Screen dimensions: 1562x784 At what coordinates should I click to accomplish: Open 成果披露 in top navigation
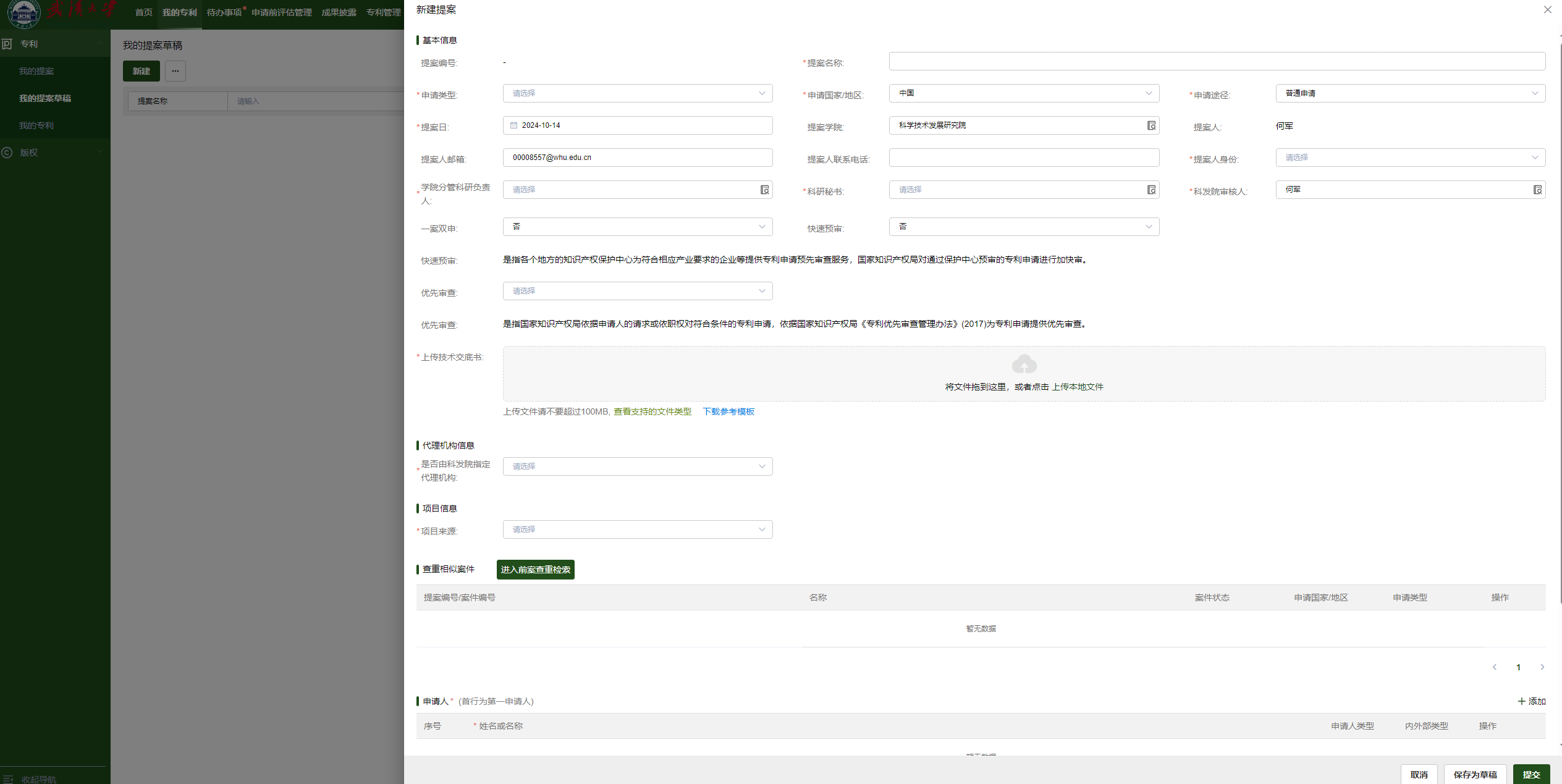(339, 12)
